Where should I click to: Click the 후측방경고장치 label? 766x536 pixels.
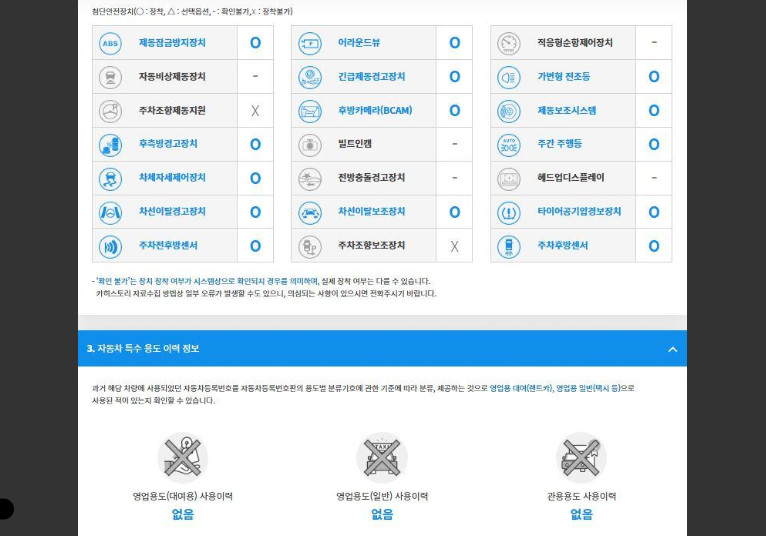(x=168, y=144)
